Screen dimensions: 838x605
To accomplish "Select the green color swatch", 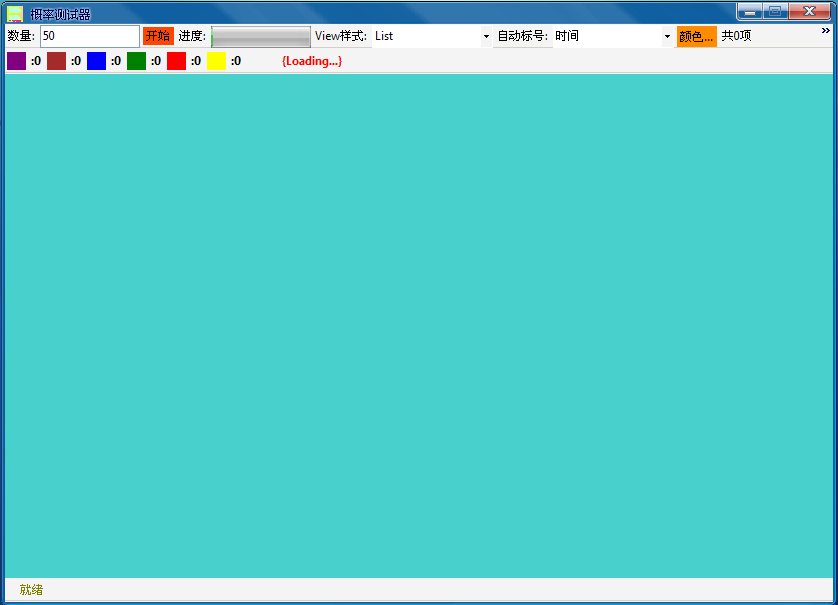I will pos(136,61).
